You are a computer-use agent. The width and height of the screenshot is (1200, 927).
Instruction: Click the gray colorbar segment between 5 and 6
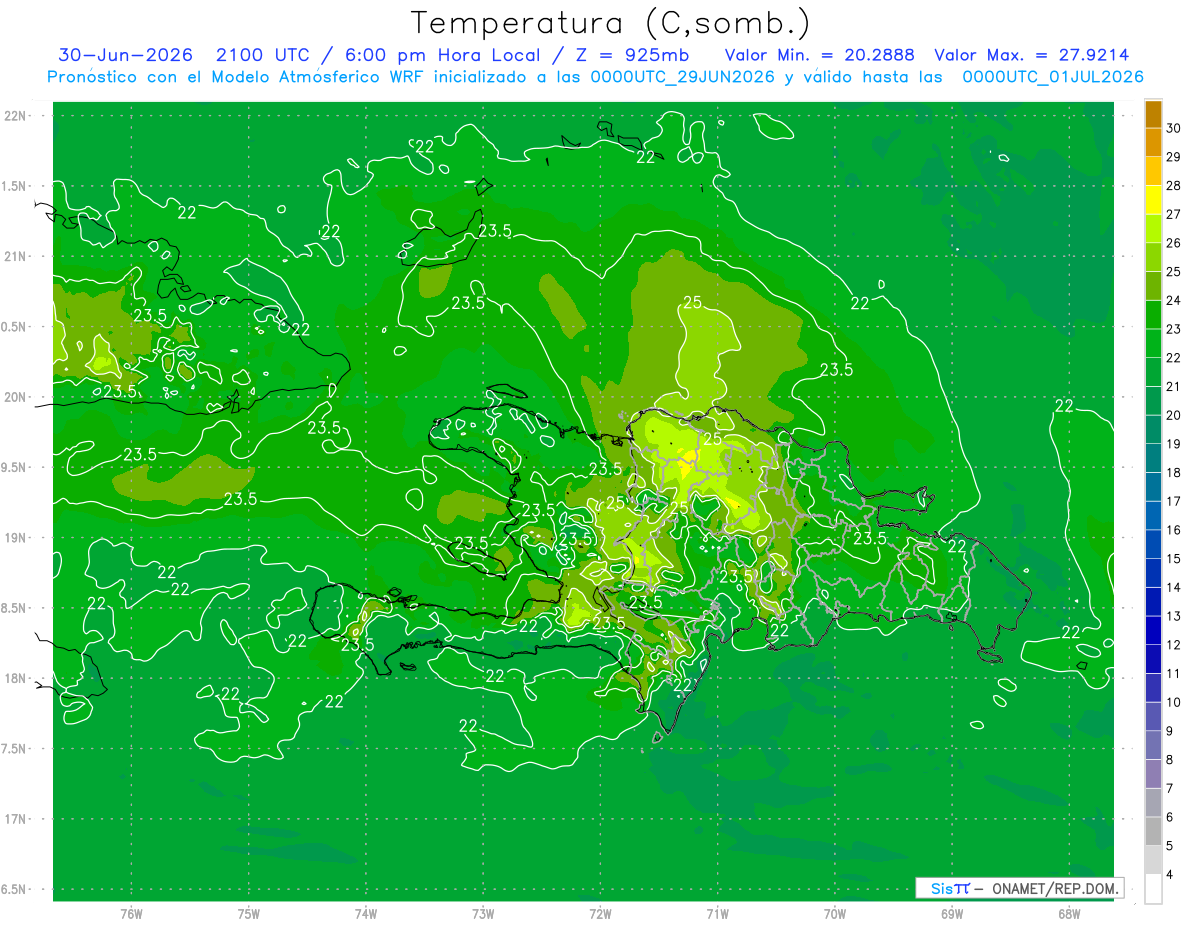pos(1153,831)
